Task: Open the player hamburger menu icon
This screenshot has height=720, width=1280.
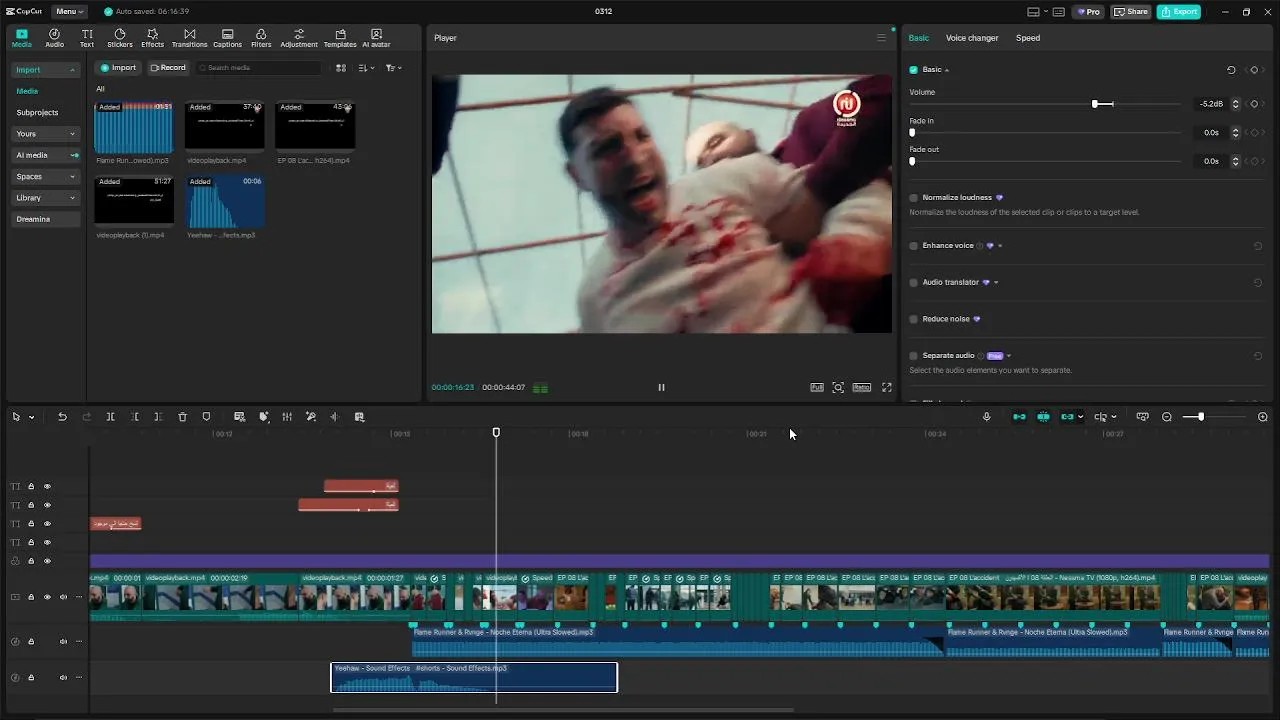Action: point(881,38)
